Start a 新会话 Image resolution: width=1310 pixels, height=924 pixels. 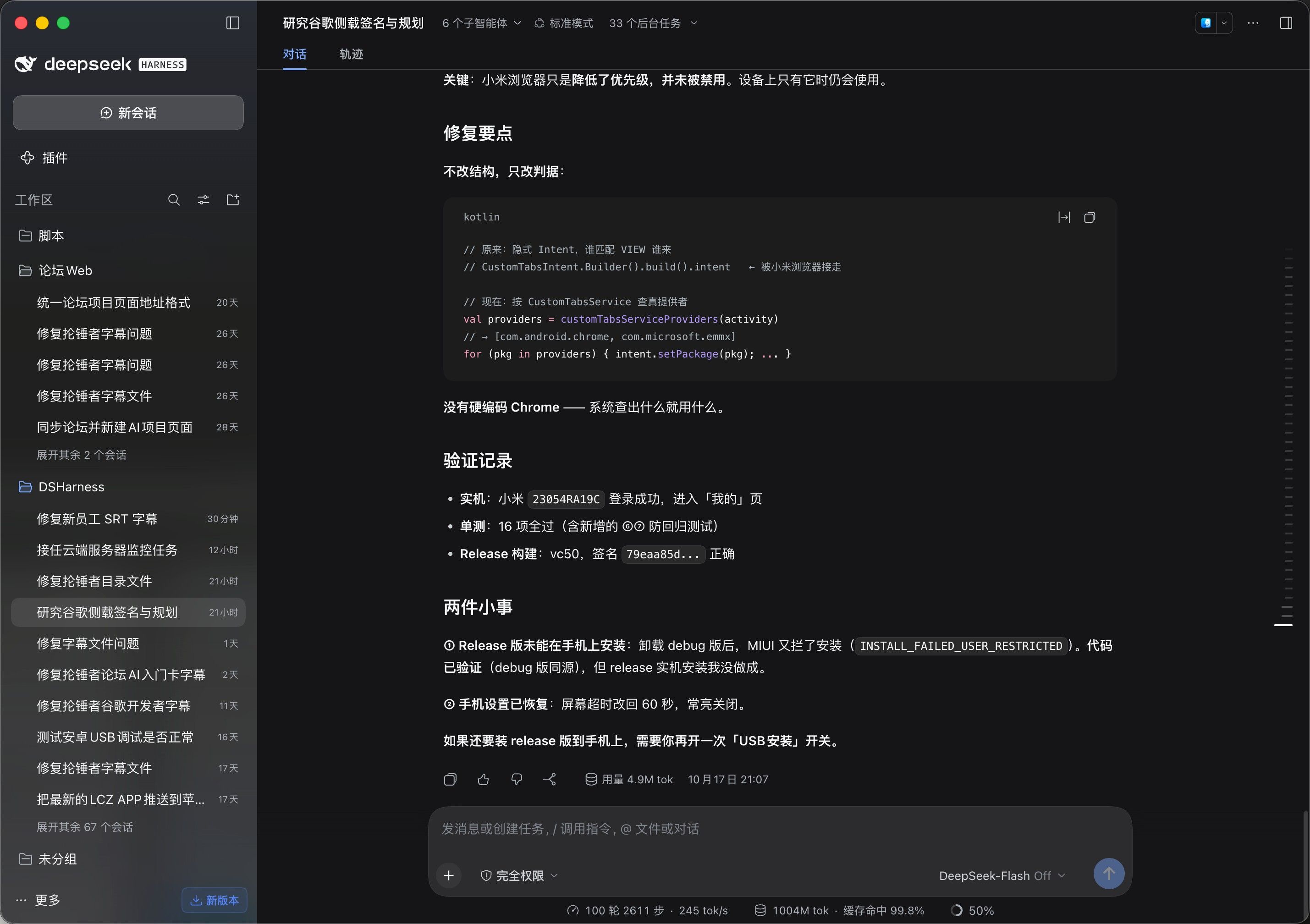click(128, 112)
